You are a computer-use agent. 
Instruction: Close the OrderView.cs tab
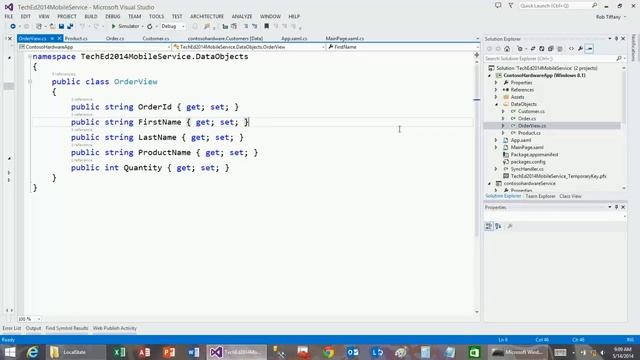(59, 38)
